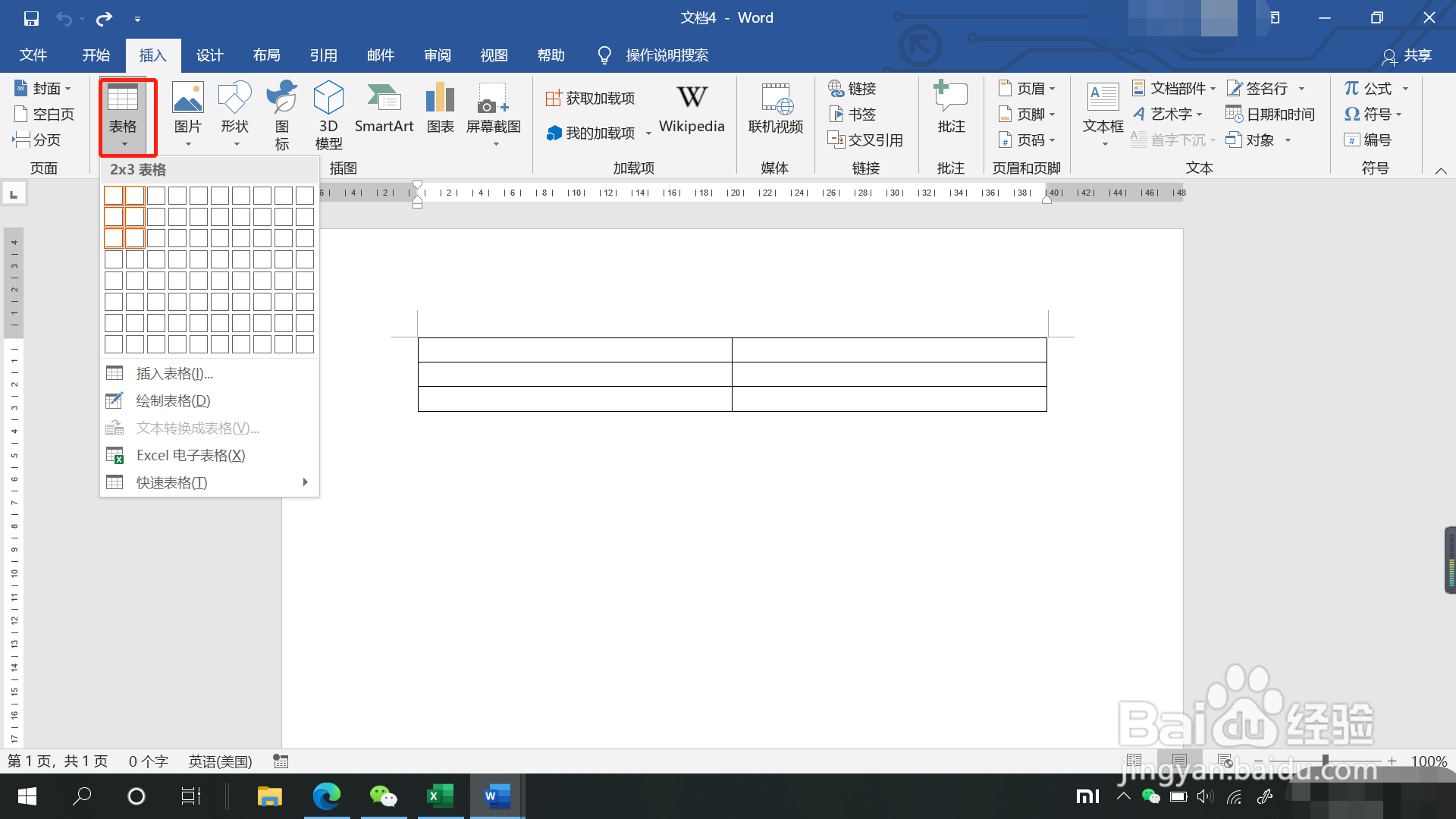
Task: Choose 绘制表格(D) menu entry
Action: pyautogui.click(x=209, y=401)
